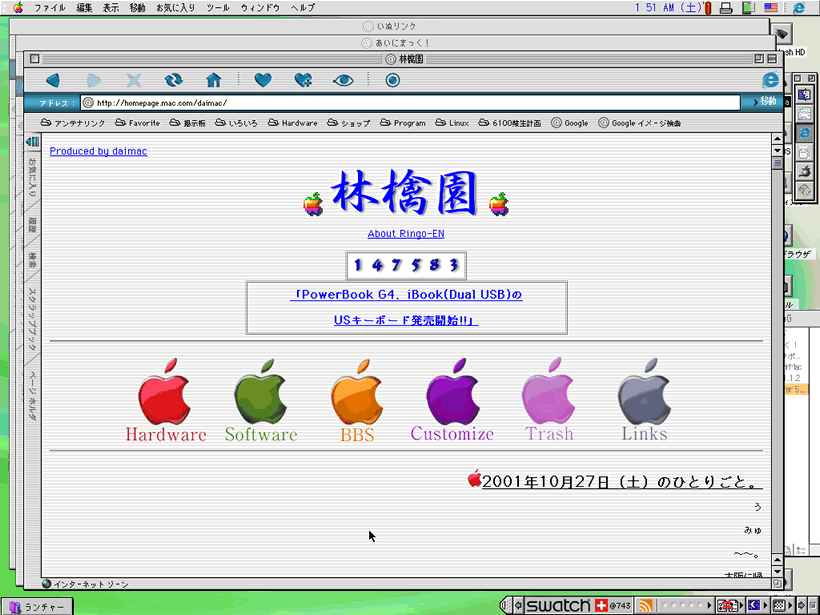The height and width of the screenshot is (615, 820).
Task: Open the アンテナリンク favorites folder
Action: (73, 123)
